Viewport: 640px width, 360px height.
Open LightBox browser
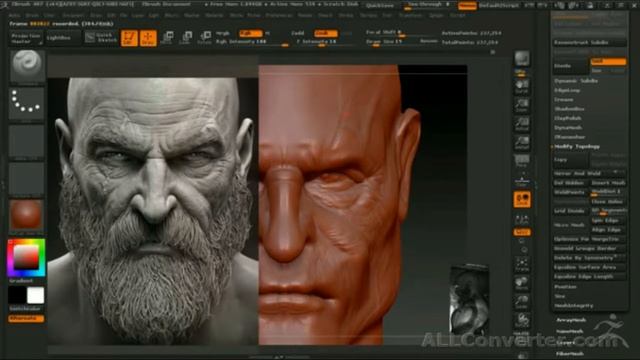click(63, 38)
